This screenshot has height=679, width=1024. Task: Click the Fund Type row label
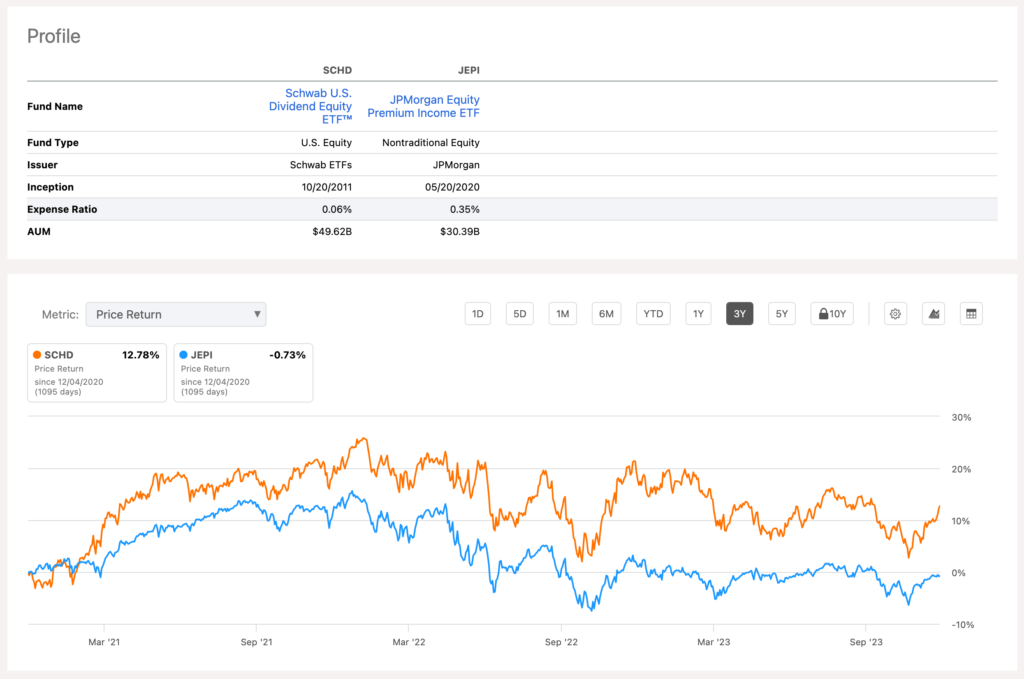(x=53, y=143)
